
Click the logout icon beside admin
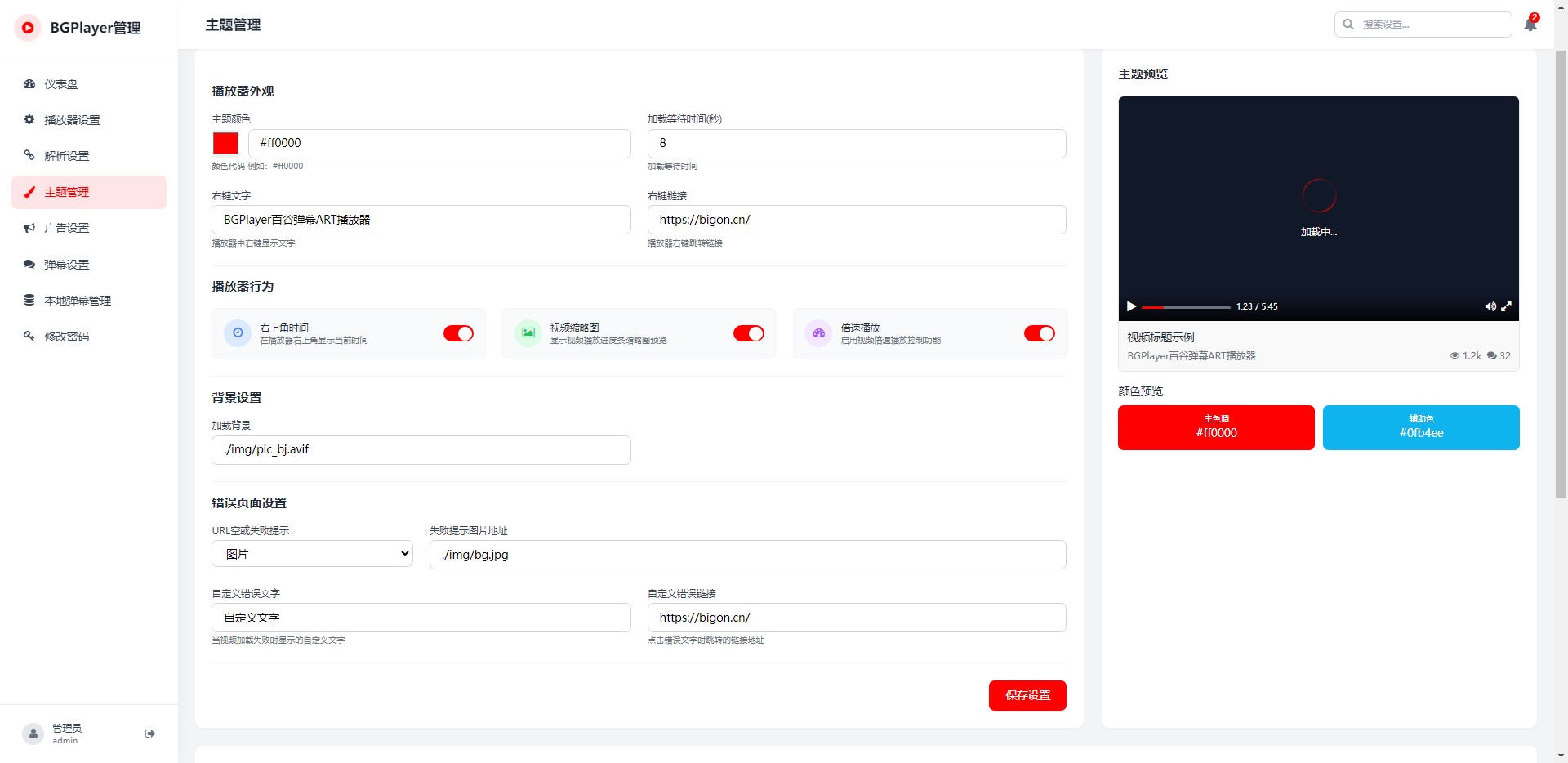[x=150, y=734]
